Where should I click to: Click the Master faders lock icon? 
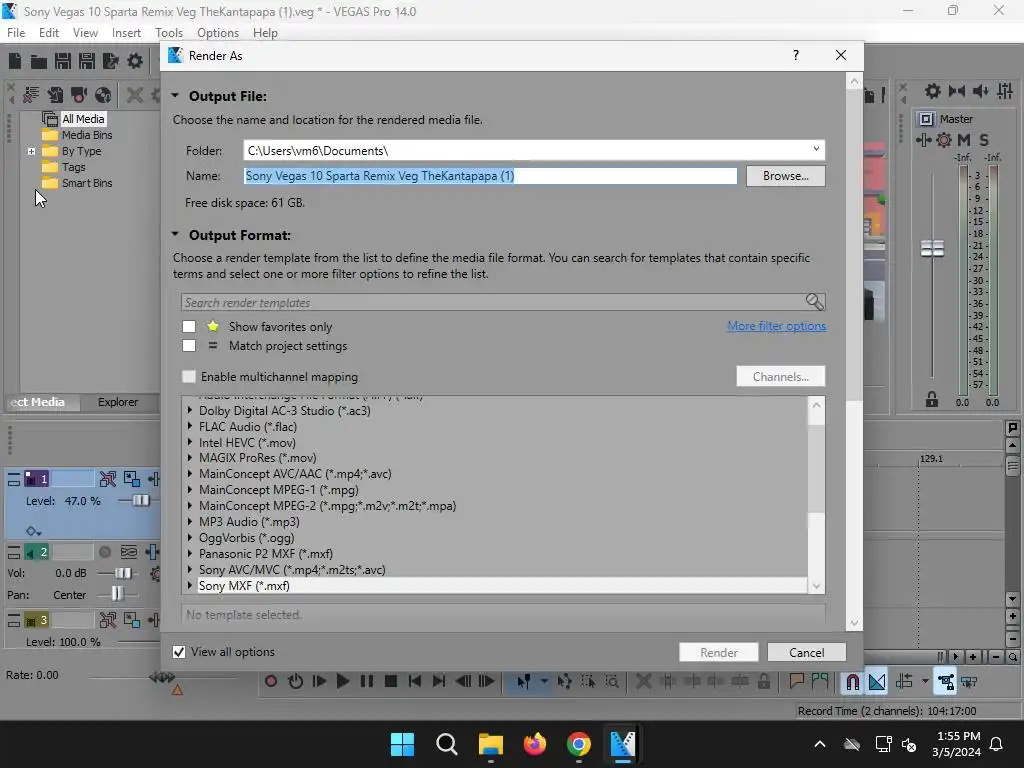point(932,400)
